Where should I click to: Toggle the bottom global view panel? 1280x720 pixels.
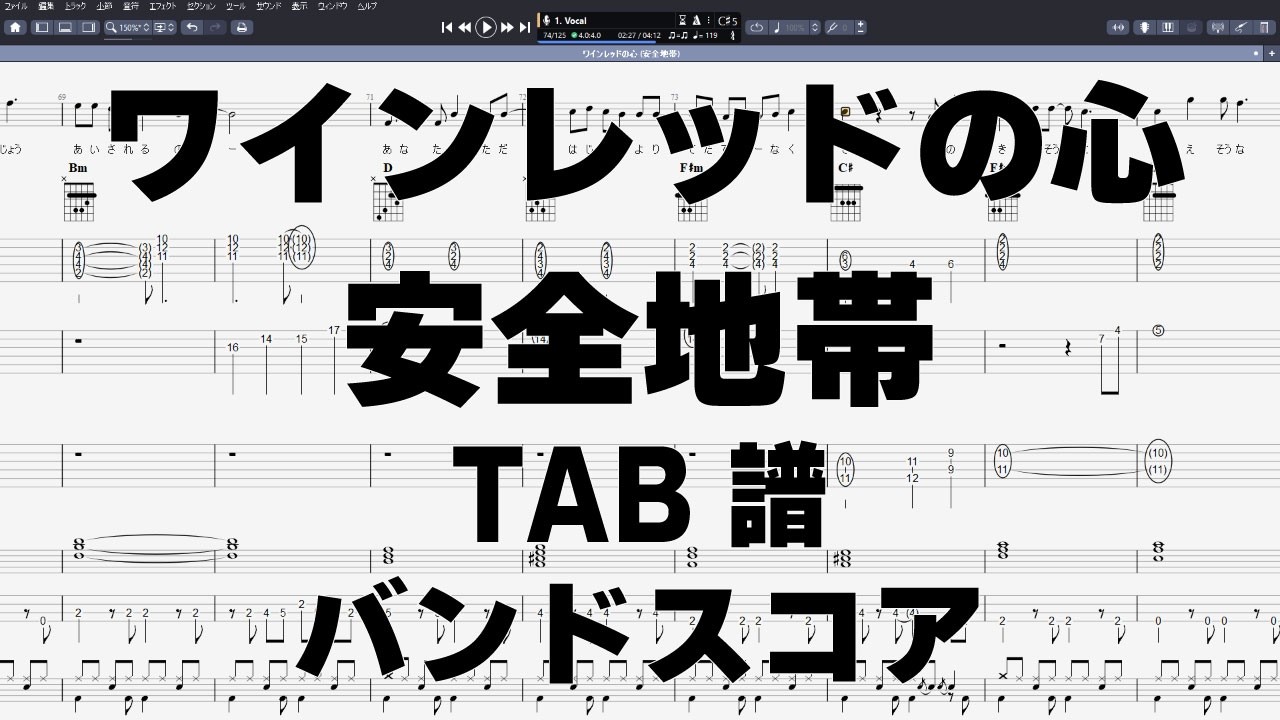coord(64,27)
